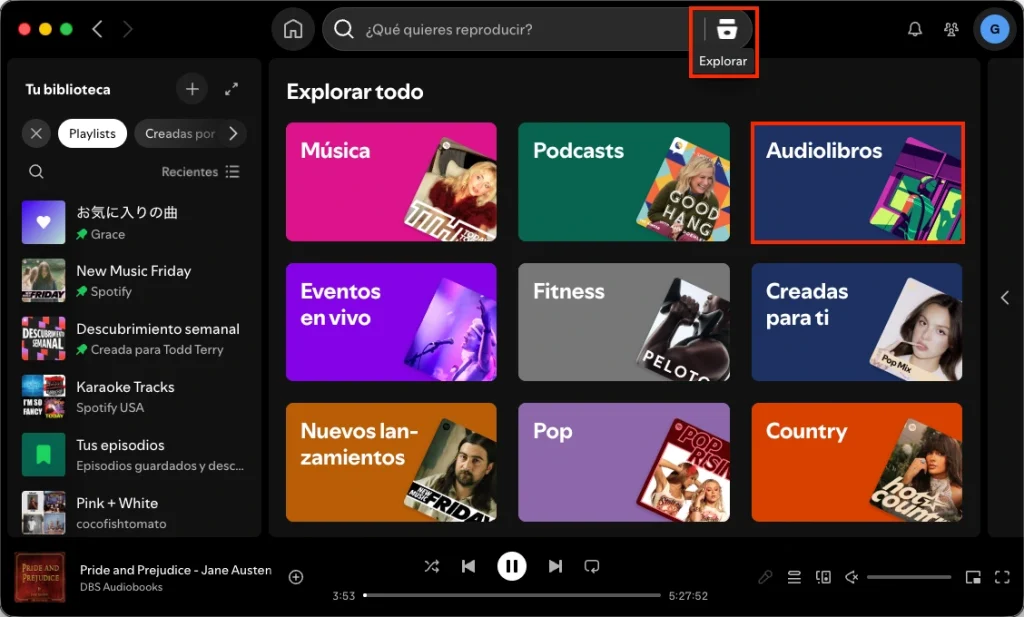Open the Country category card
1024x617 pixels.
[857, 462]
